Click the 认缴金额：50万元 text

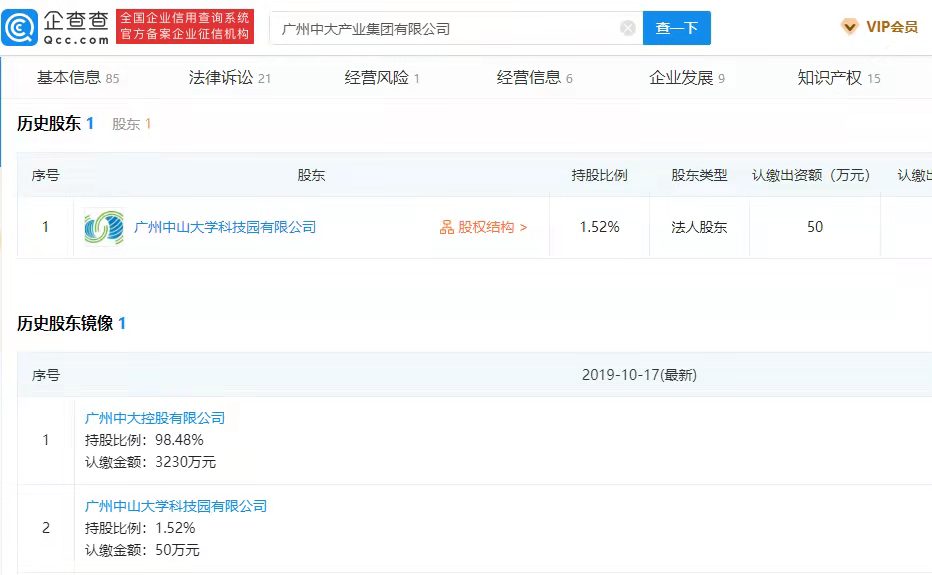(141, 550)
